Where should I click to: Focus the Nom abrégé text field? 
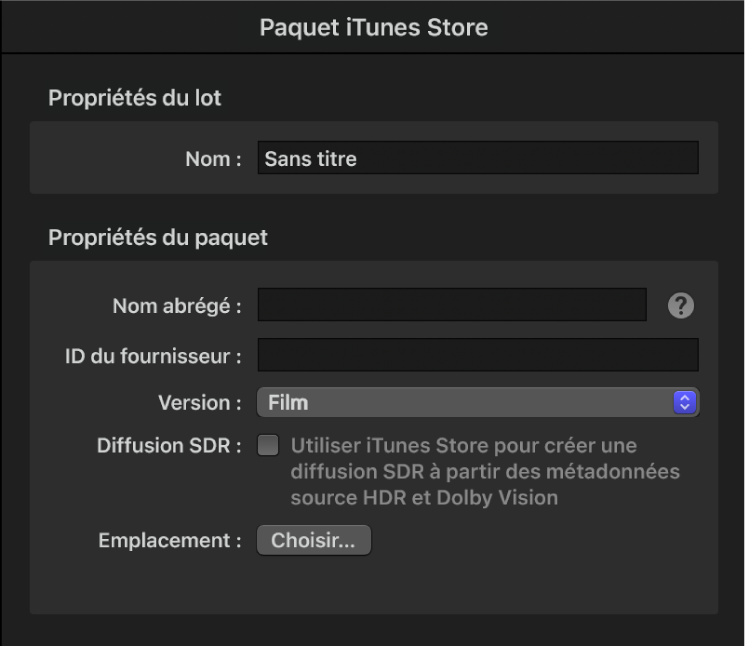[x=452, y=304]
